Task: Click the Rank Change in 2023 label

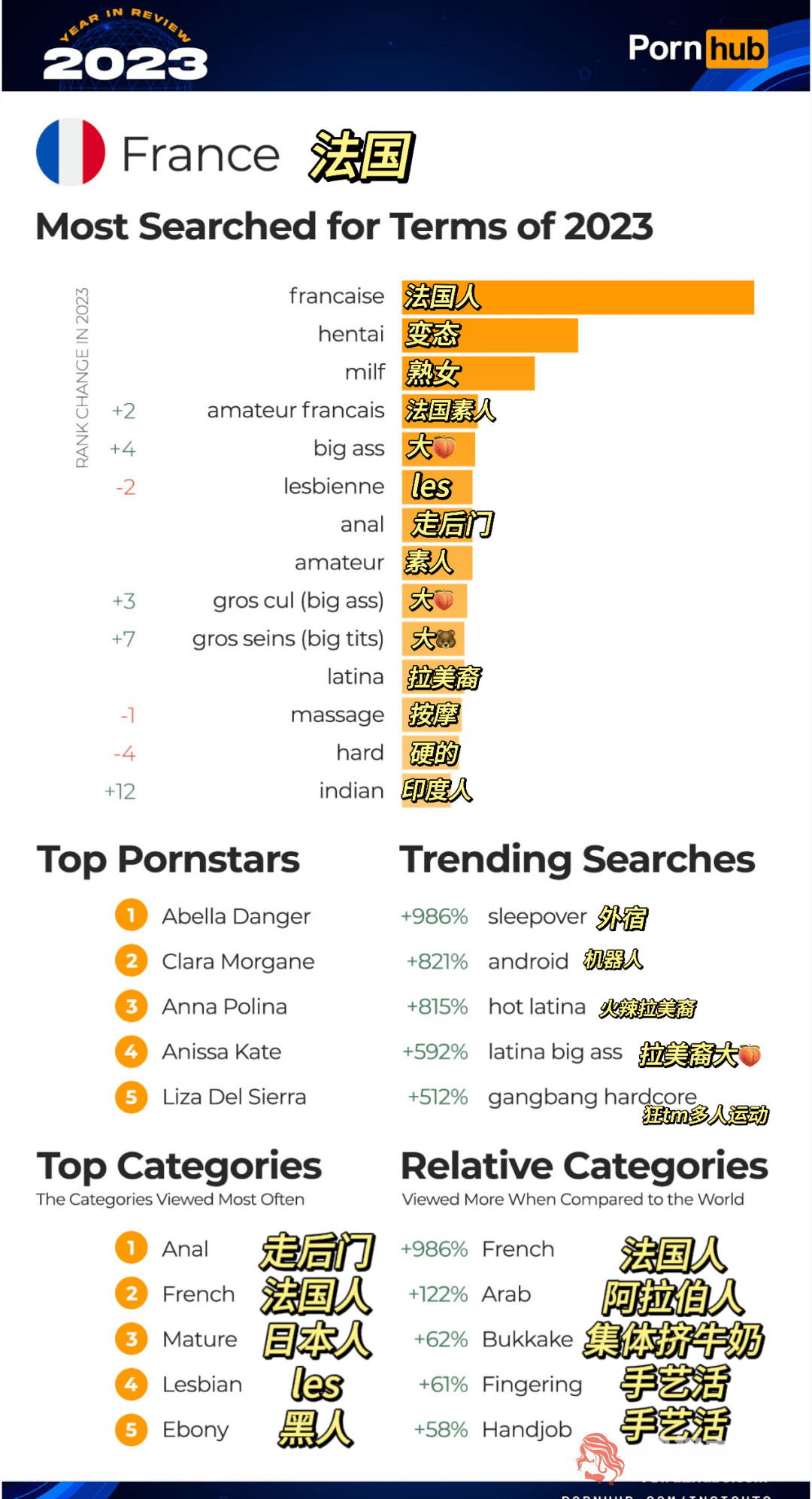Action: pos(82,378)
